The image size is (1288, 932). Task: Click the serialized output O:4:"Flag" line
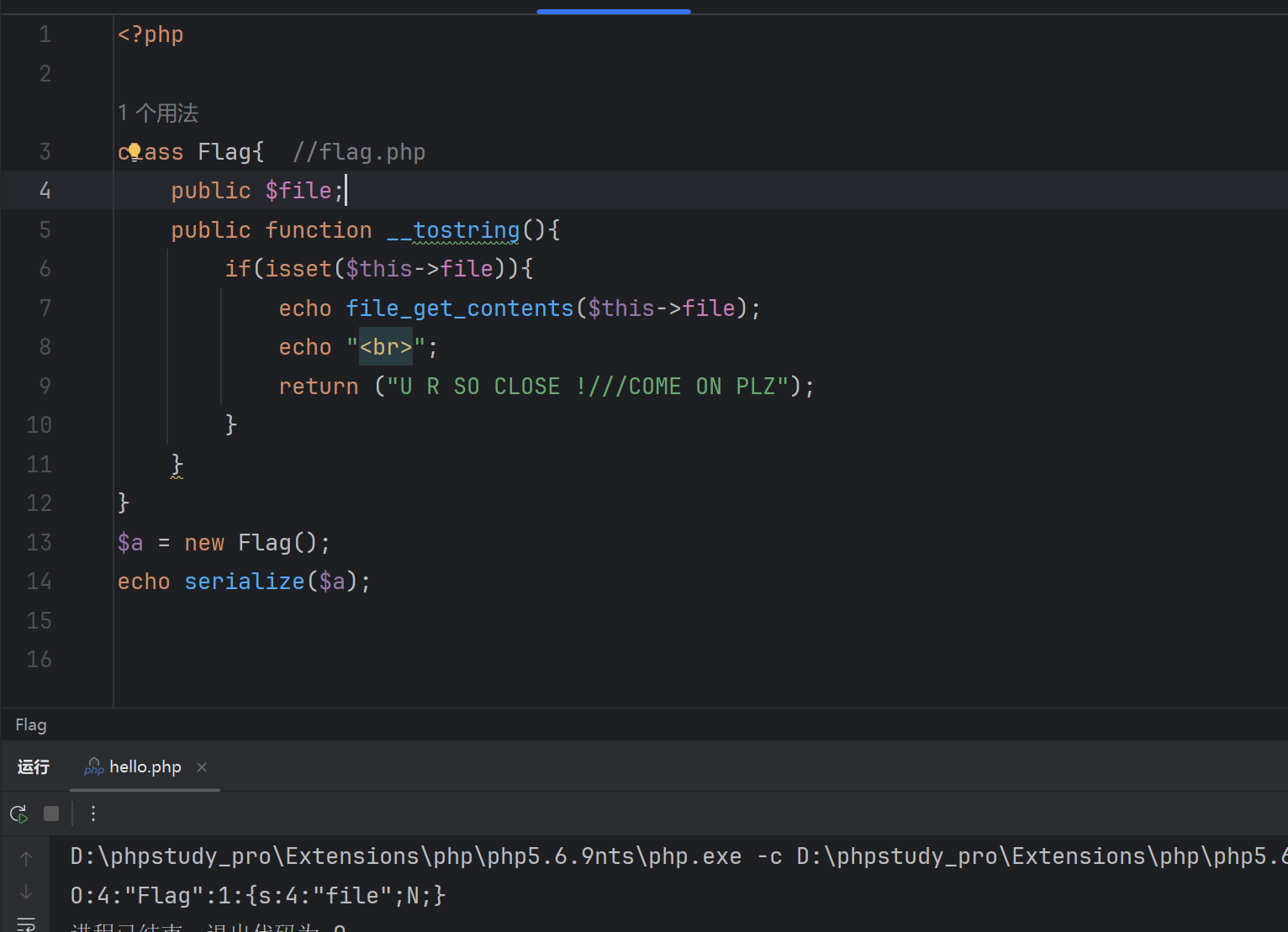click(258, 895)
